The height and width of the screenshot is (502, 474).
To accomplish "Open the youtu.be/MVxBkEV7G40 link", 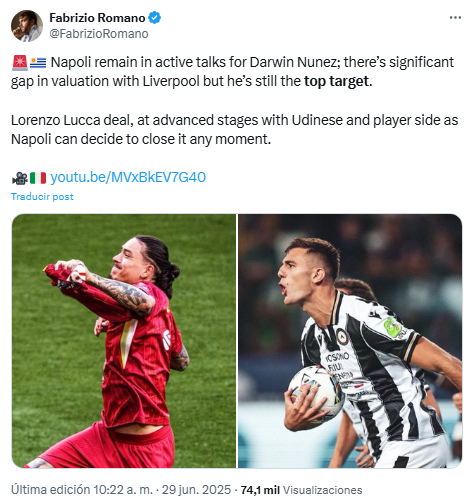I will (128, 177).
